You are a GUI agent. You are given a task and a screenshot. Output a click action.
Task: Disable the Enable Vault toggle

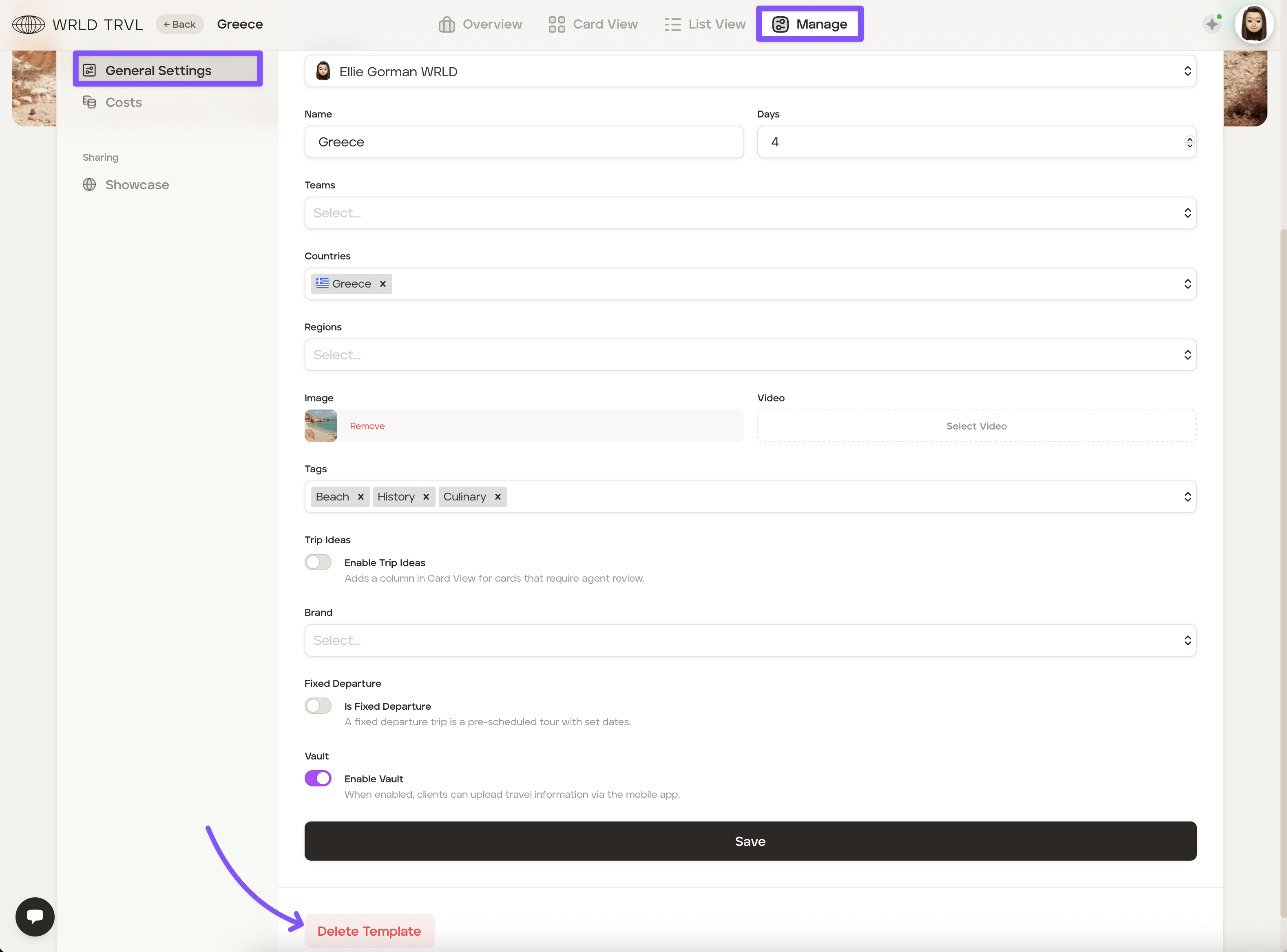tap(318, 779)
